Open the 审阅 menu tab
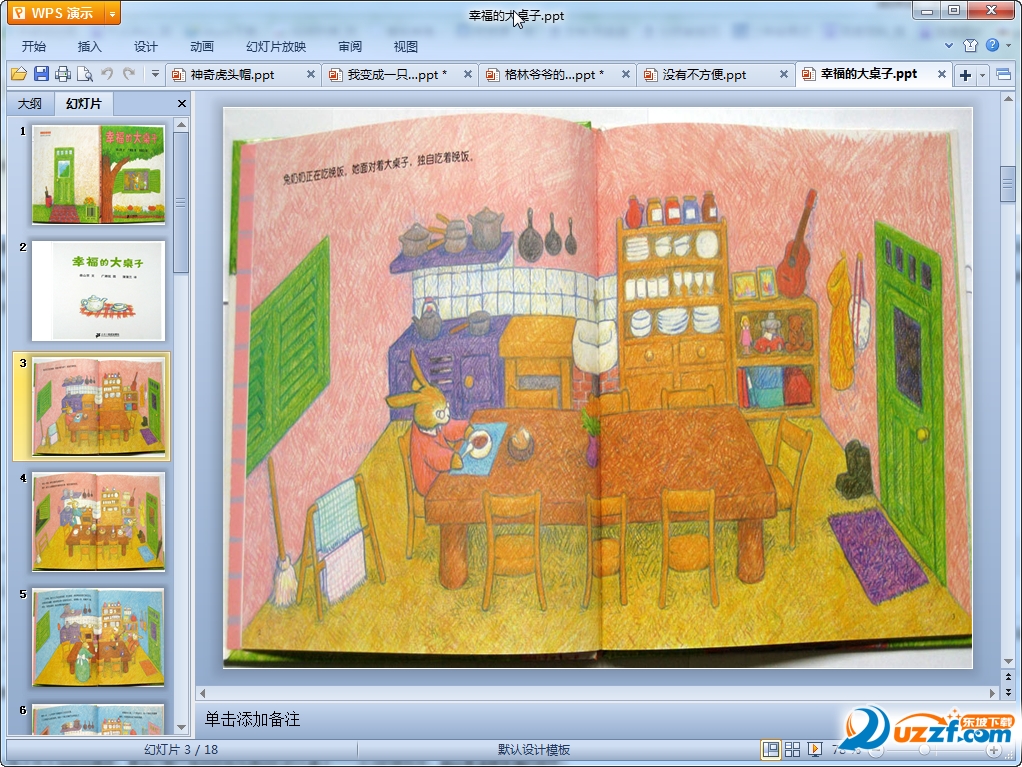The image size is (1022, 767). coord(350,46)
